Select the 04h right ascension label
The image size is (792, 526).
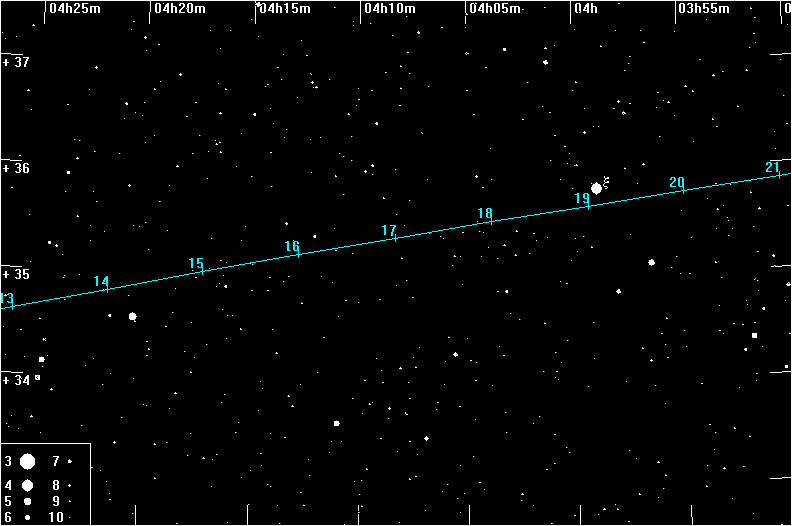click(585, 9)
